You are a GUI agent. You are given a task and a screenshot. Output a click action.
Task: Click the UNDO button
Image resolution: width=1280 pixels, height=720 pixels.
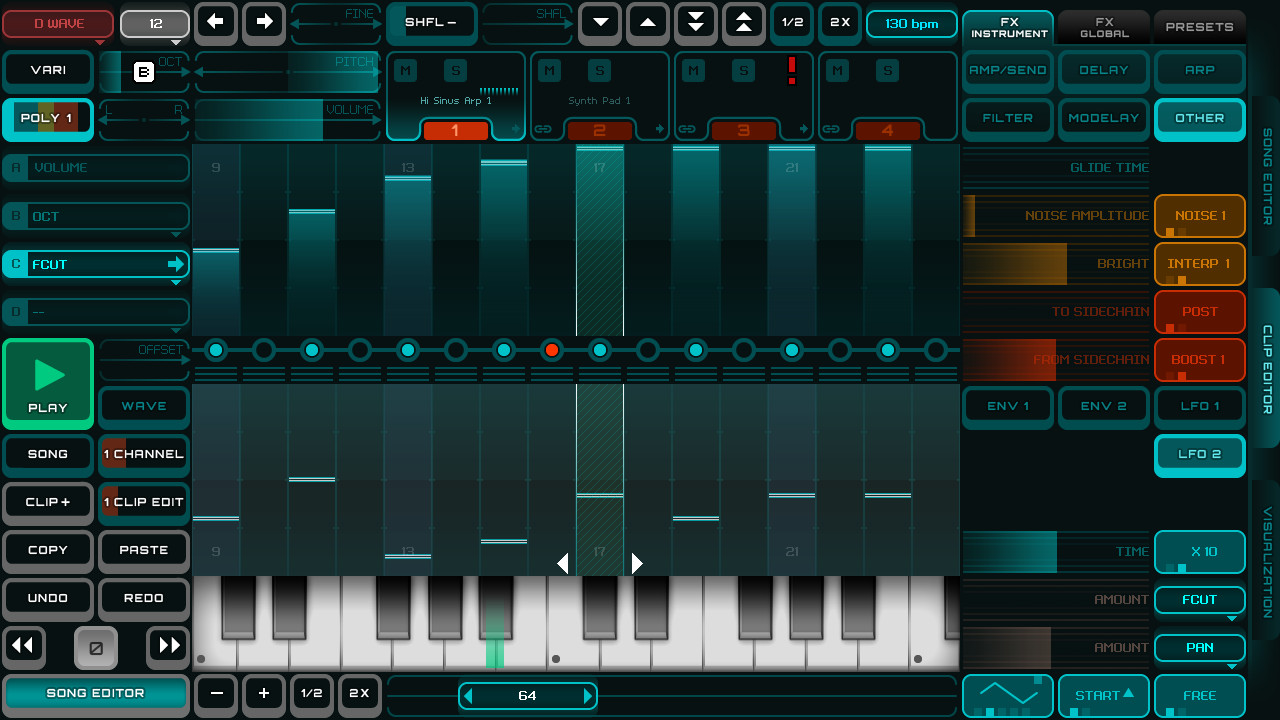[x=47, y=598]
